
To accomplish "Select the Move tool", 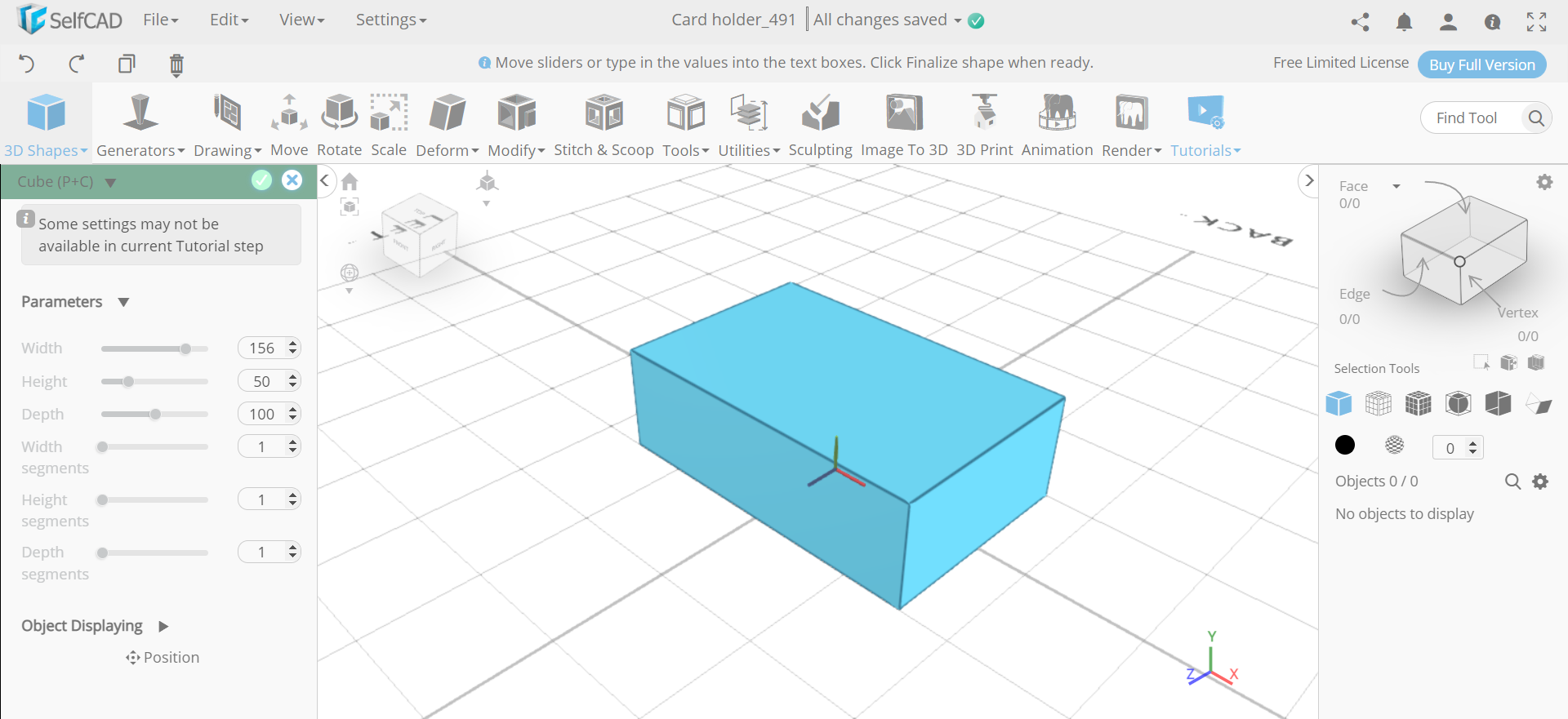I will coord(289,126).
